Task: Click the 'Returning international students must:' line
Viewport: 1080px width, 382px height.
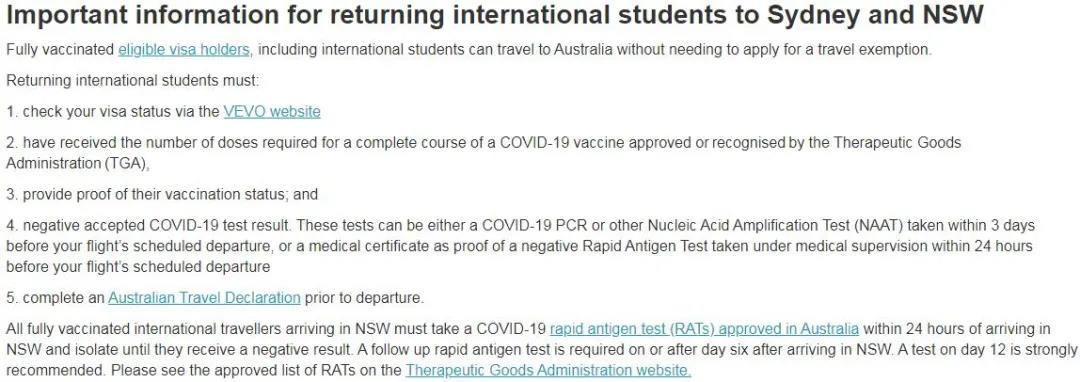Action: point(132,81)
